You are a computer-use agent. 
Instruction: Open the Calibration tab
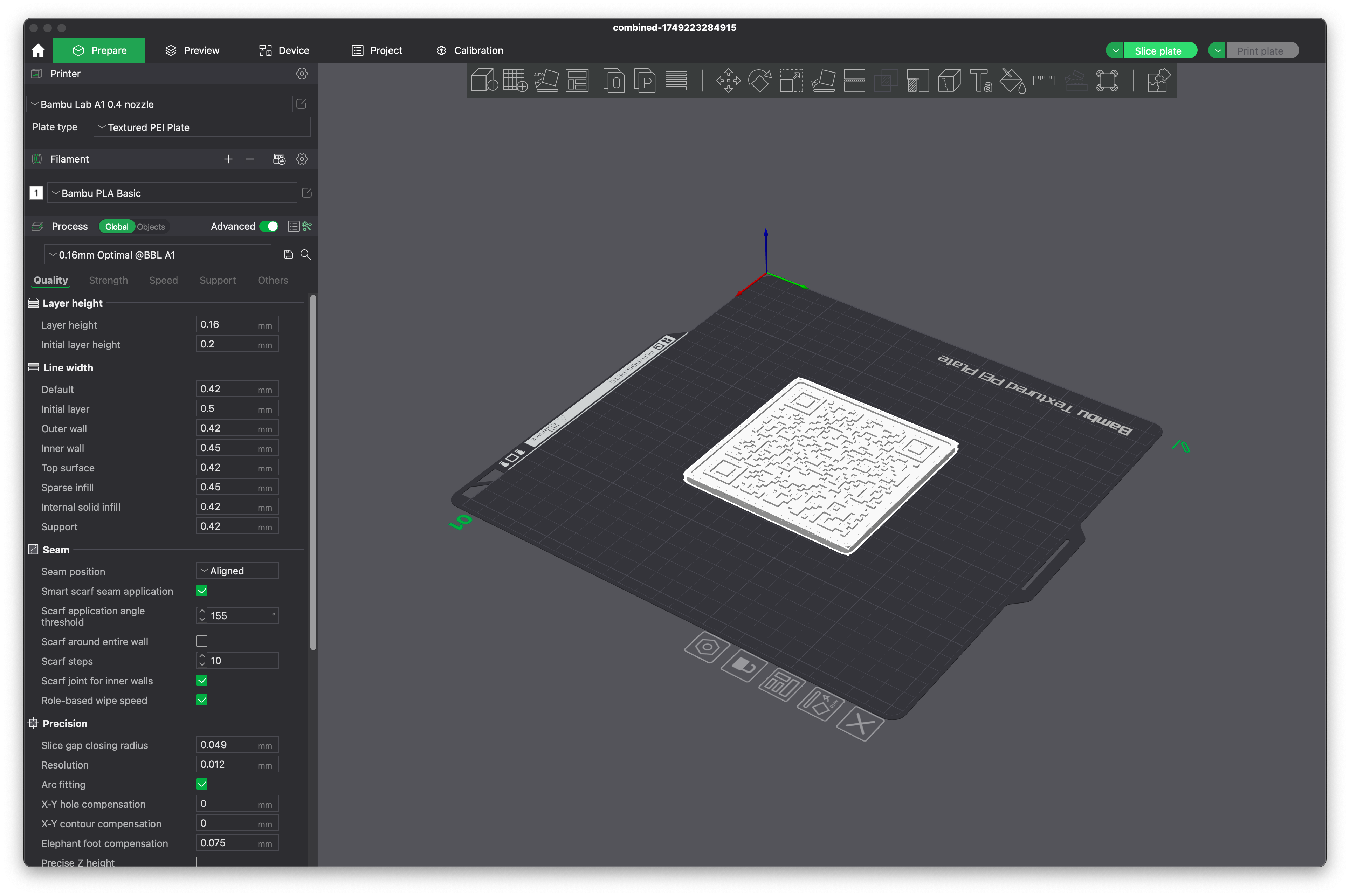click(x=470, y=51)
